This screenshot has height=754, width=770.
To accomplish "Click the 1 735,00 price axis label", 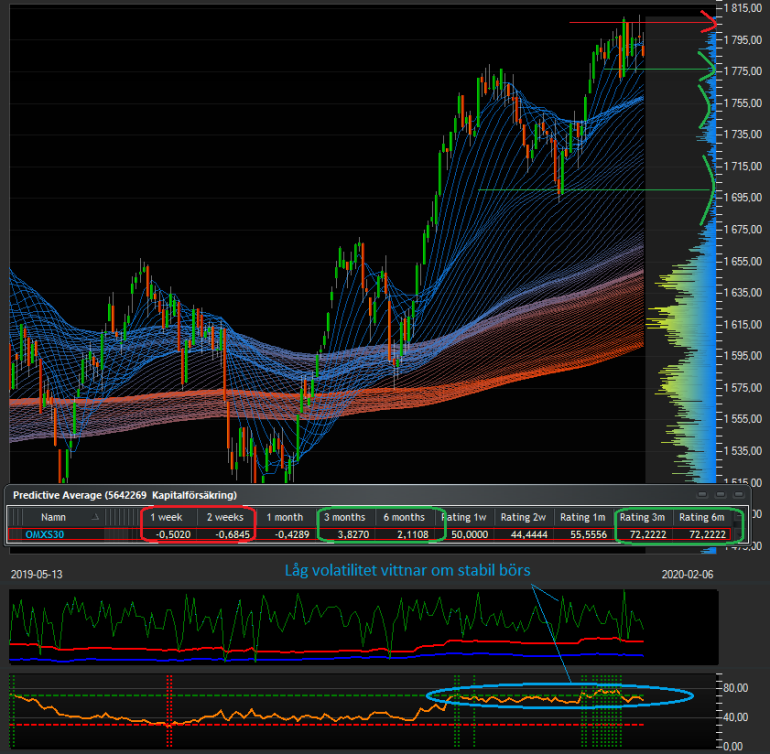I will pos(742,134).
